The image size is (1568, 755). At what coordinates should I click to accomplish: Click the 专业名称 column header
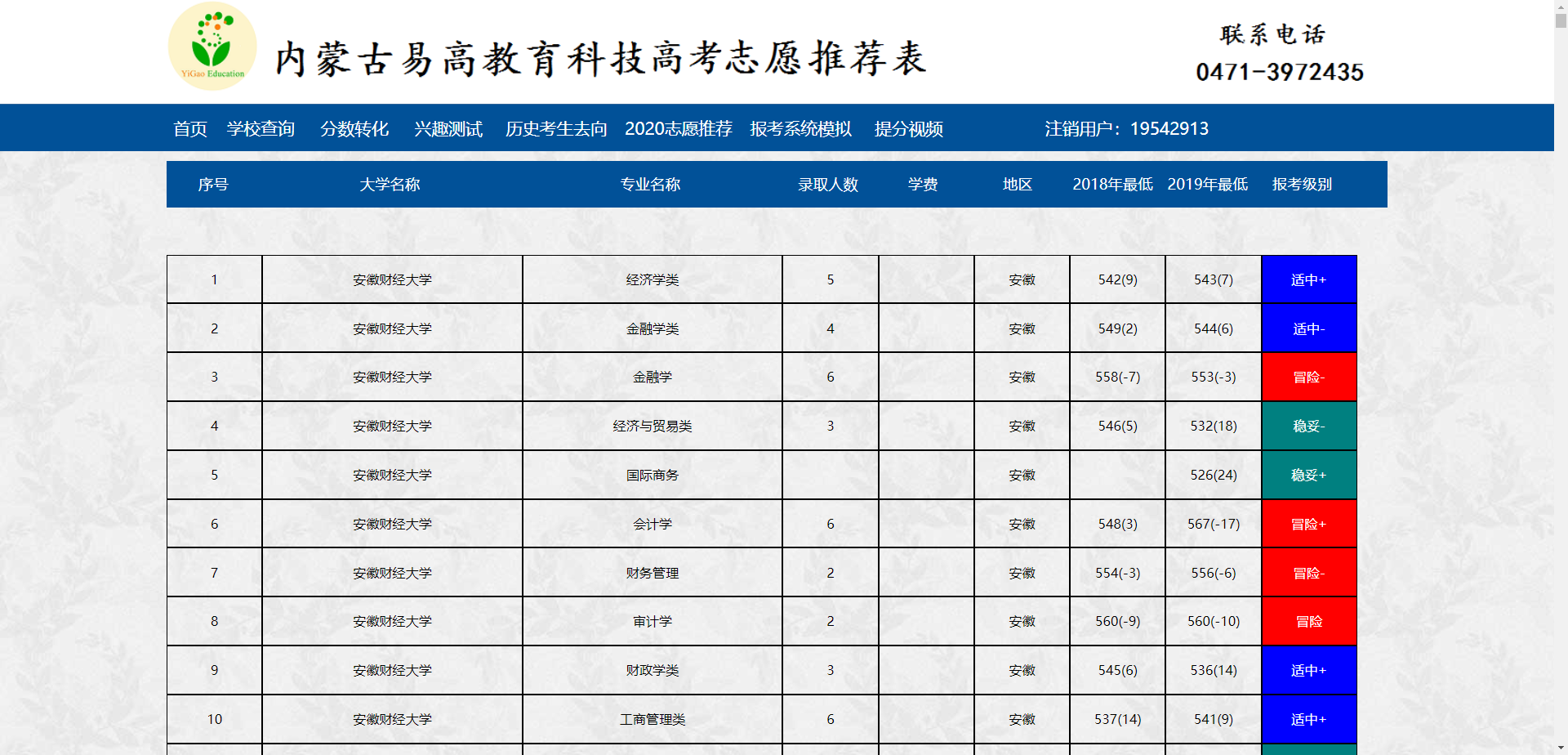[x=651, y=185]
